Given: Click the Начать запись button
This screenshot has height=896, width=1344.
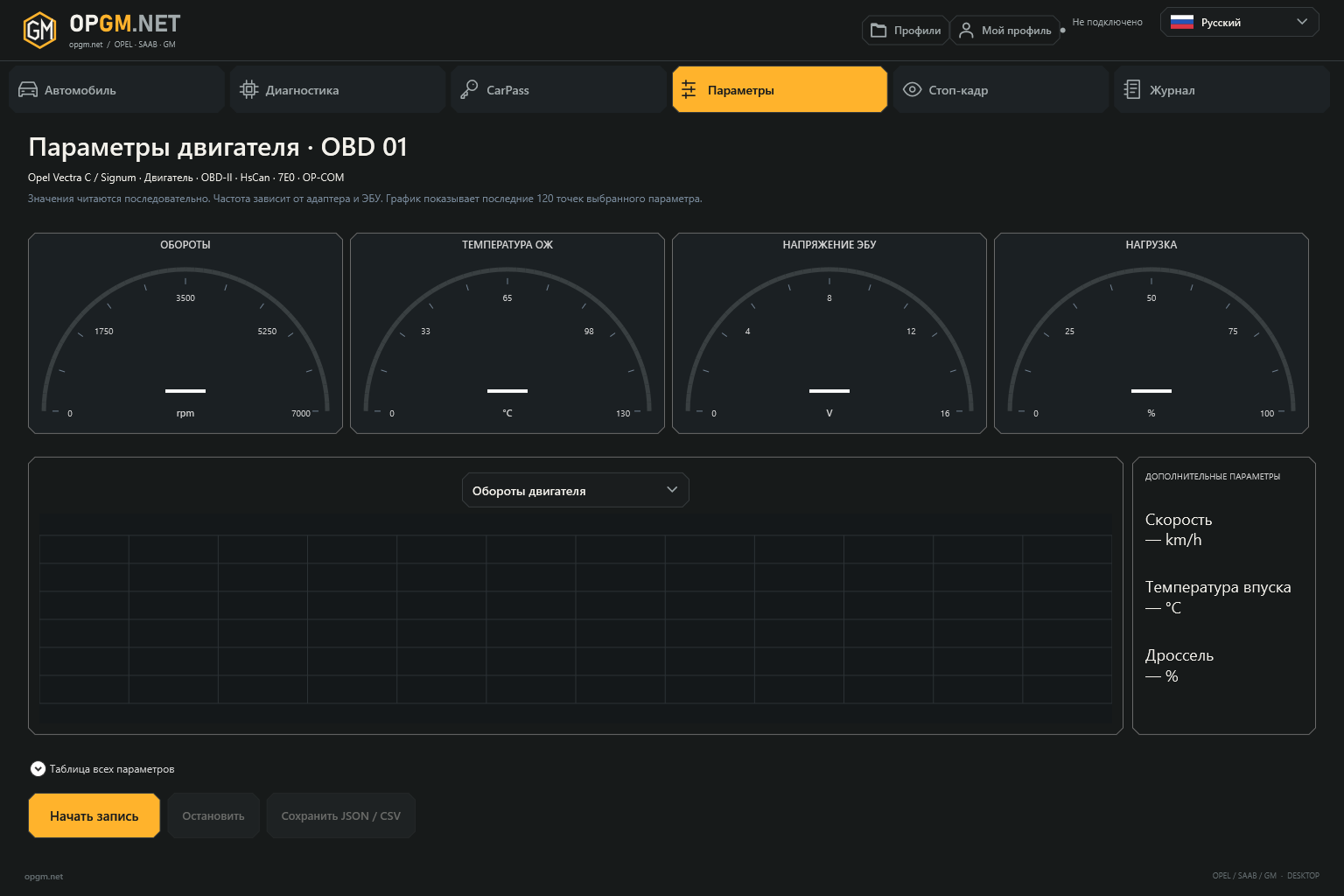Looking at the screenshot, I should (x=94, y=815).
